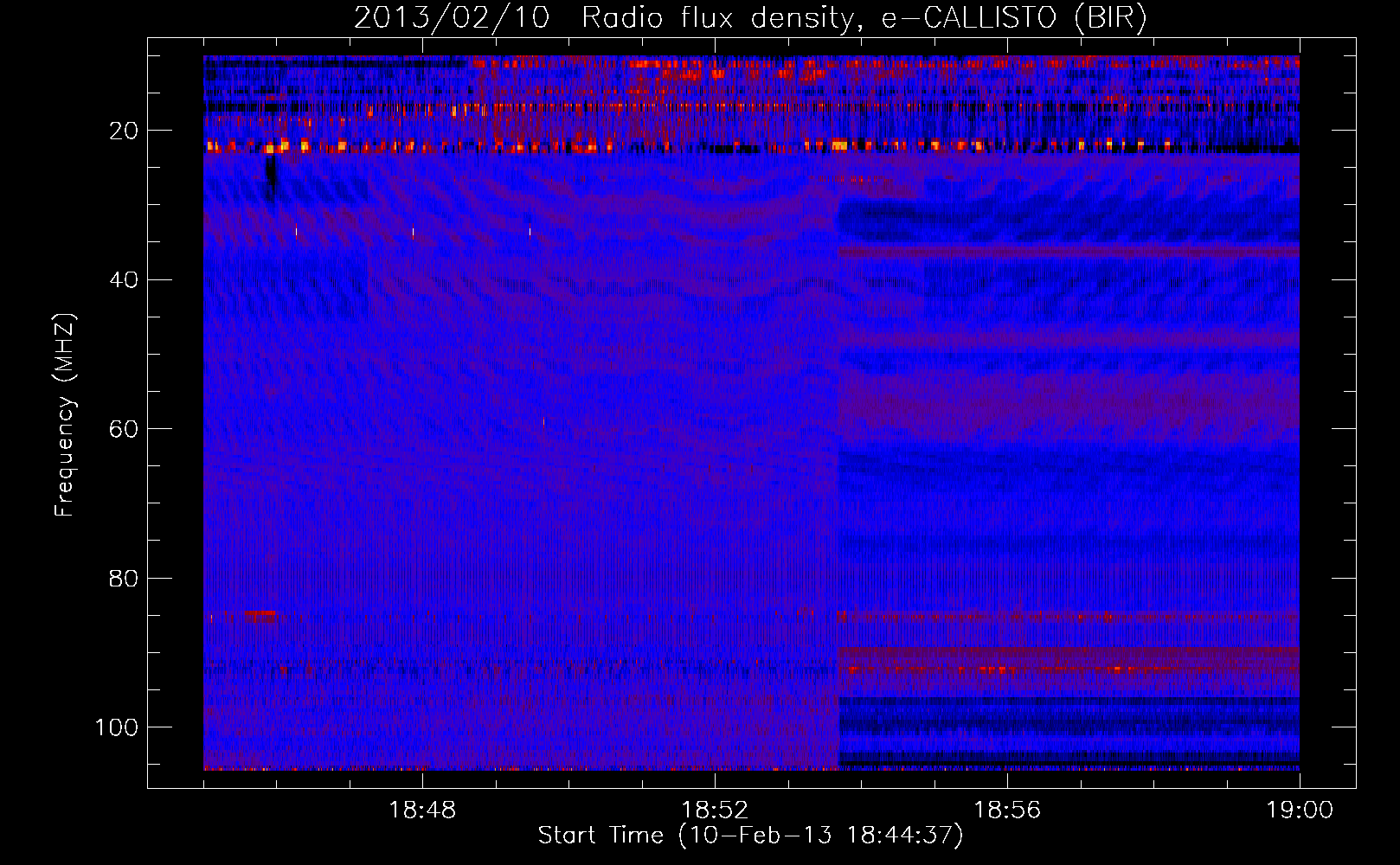Image resolution: width=1400 pixels, height=865 pixels.
Task: Click the '80' frequency tick label
Action: click(125, 579)
